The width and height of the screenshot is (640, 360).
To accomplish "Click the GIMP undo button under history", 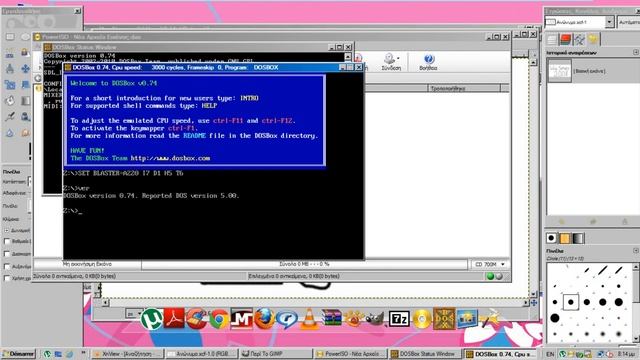I will click(562, 221).
